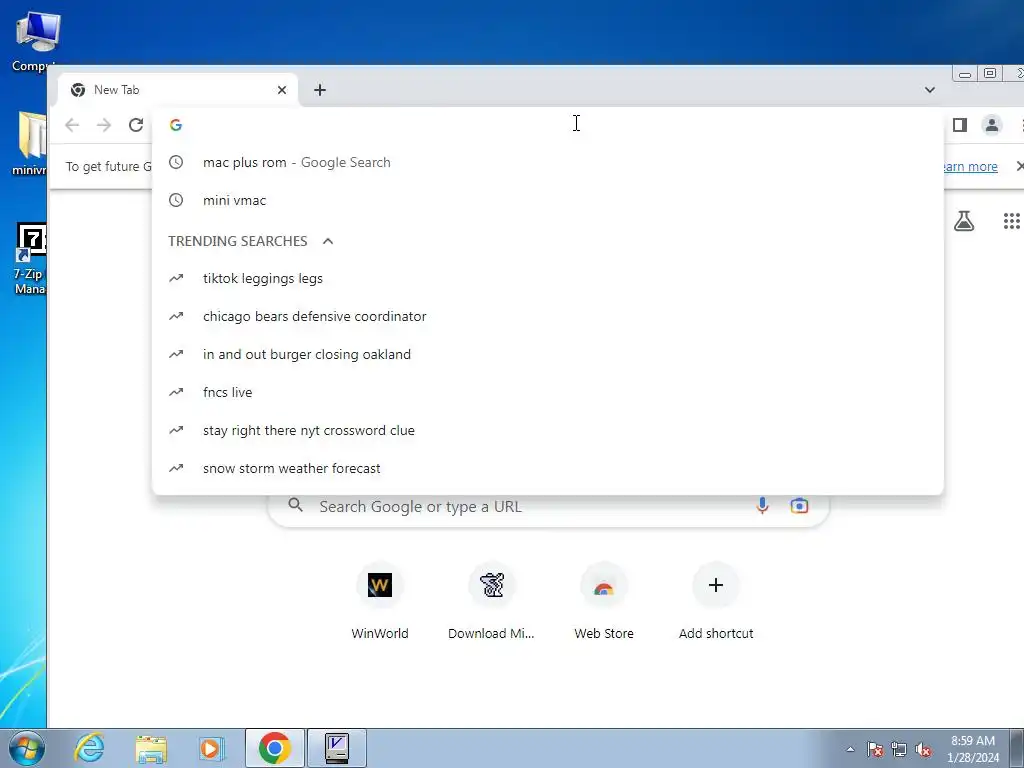Open the Google apps grid
The image size is (1024, 768).
[x=1011, y=221]
